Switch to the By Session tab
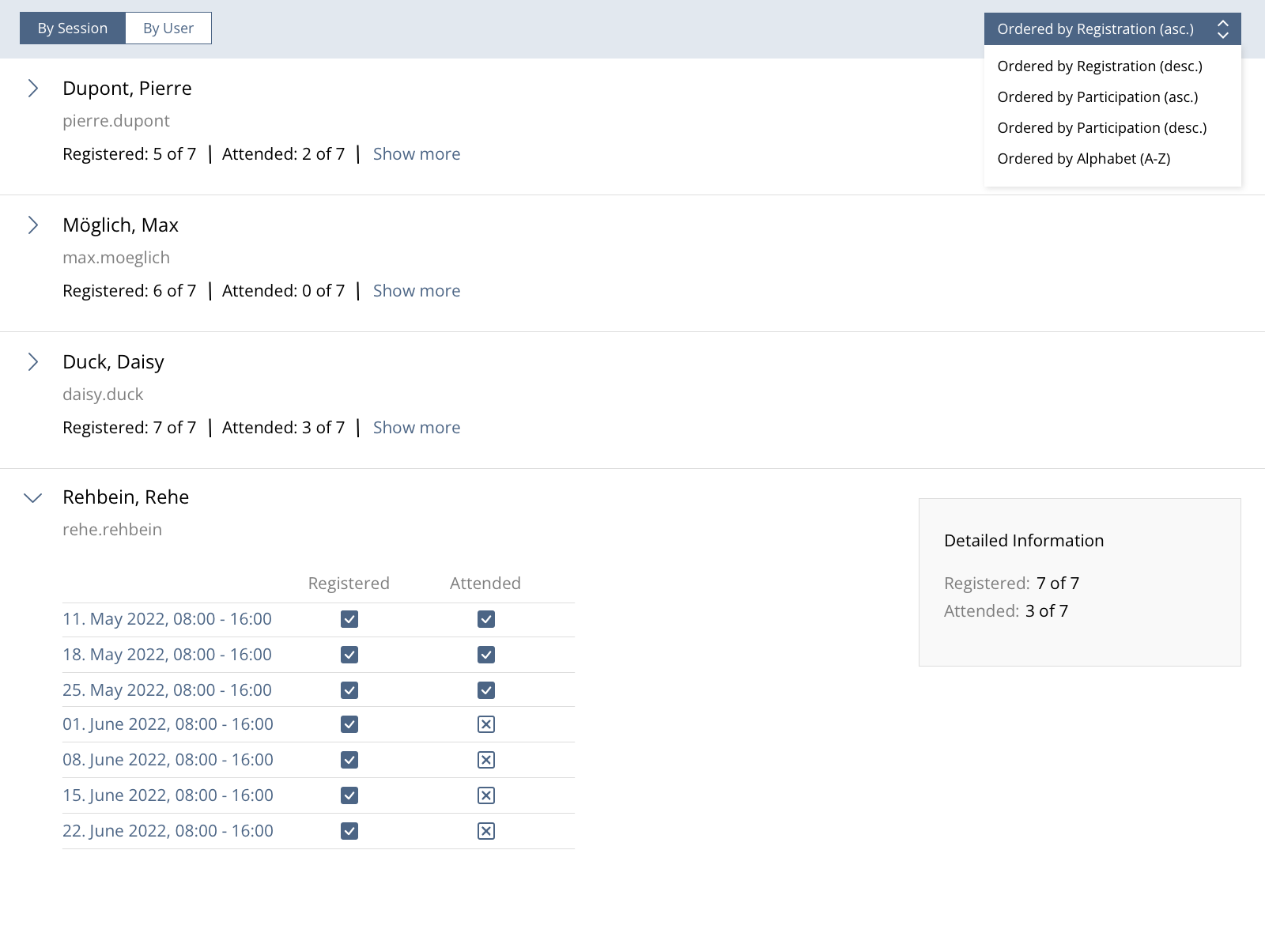 click(x=73, y=28)
